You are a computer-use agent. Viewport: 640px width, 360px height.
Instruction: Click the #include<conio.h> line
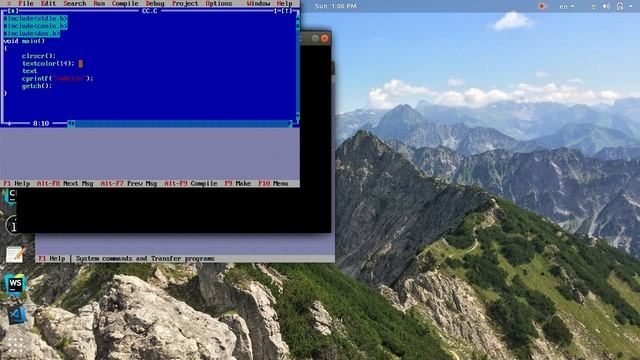[35, 26]
